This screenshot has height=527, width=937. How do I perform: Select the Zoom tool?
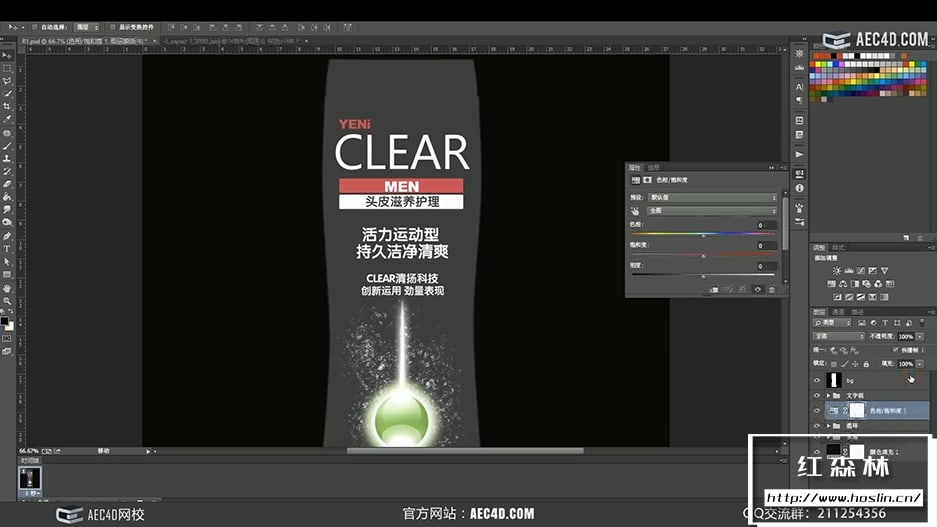[7, 301]
